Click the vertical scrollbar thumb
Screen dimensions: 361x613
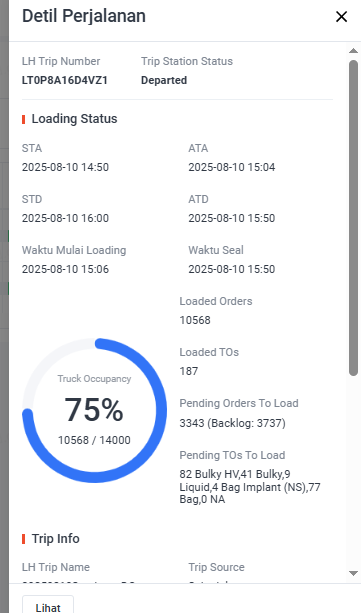(x=353, y=218)
